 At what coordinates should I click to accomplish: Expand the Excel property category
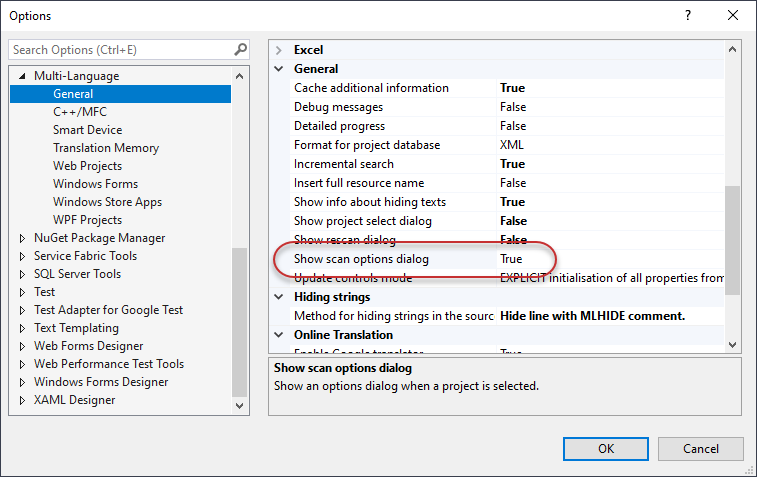click(279, 50)
